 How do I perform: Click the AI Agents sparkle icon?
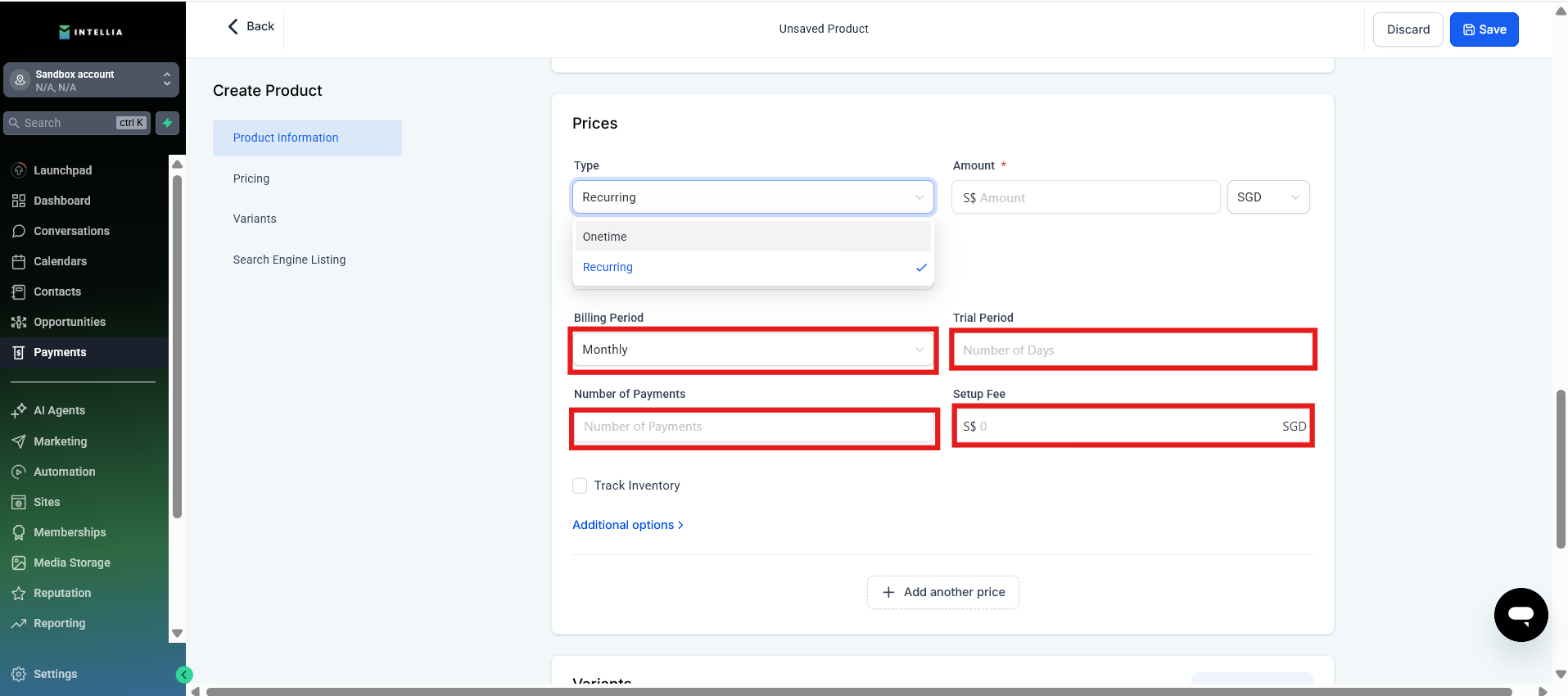coord(19,410)
